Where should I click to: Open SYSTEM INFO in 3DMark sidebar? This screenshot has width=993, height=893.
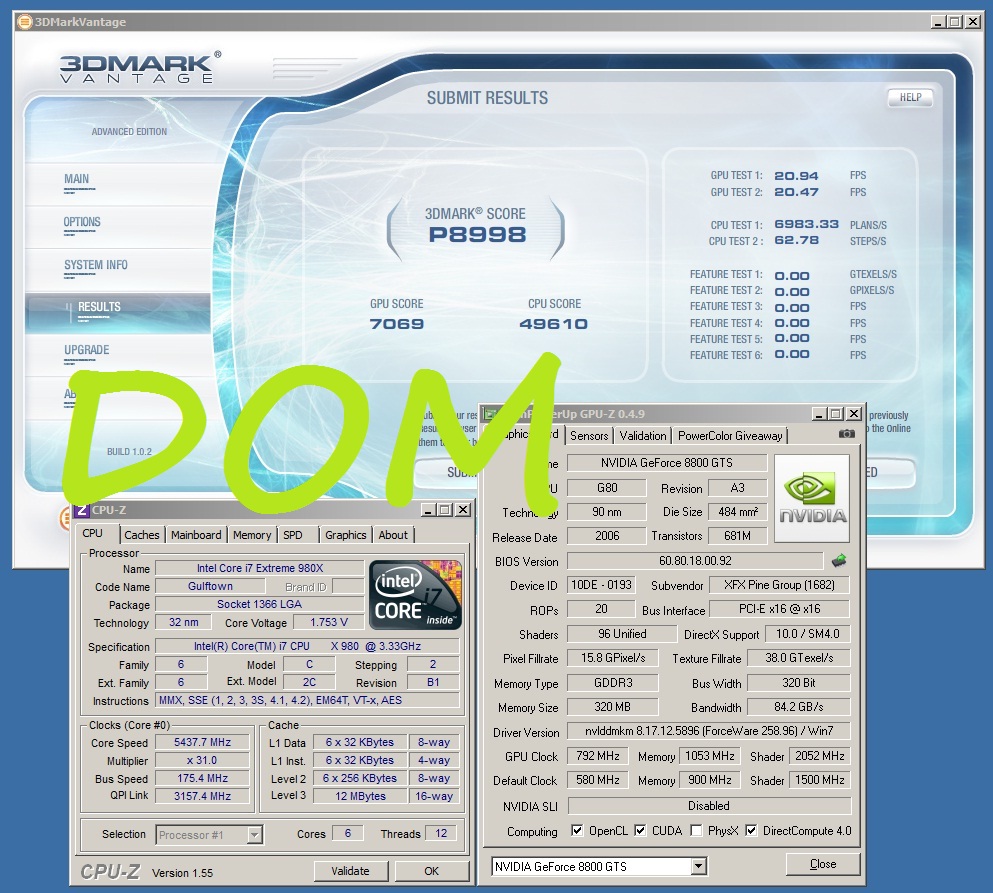point(96,265)
